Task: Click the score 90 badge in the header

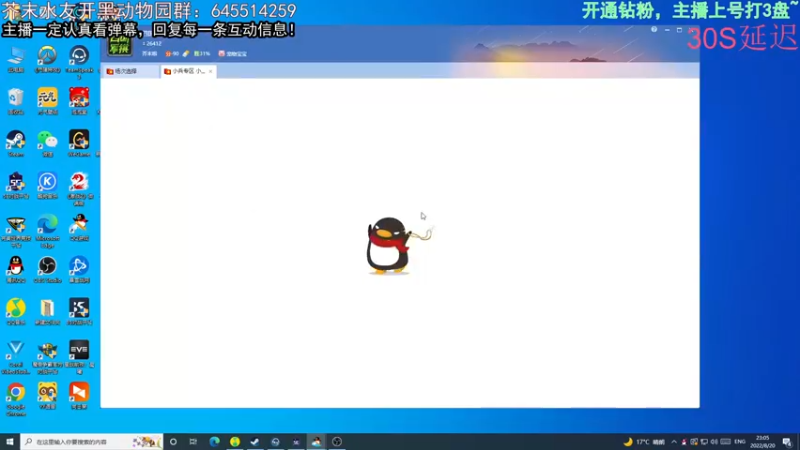Action: coord(172,54)
